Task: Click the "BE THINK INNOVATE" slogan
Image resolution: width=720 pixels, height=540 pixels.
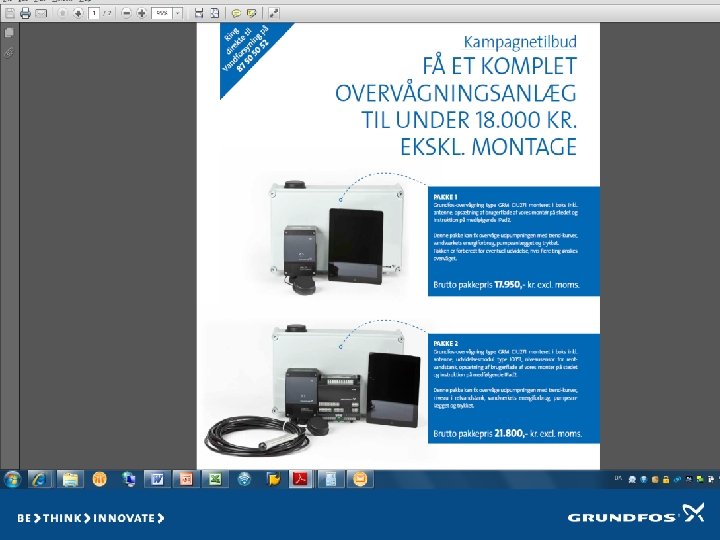Action: pos(91,518)
